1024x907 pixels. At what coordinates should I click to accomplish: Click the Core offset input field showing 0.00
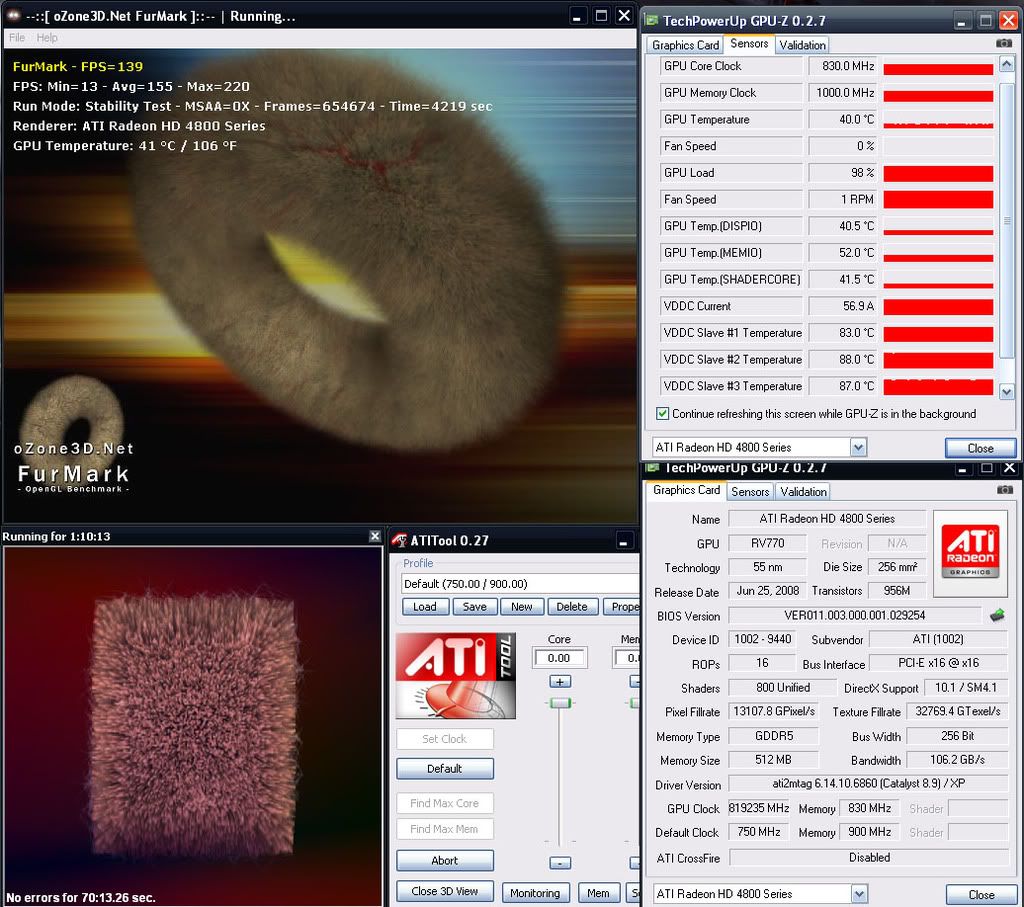pyautogui.click(x=560, y=658)
